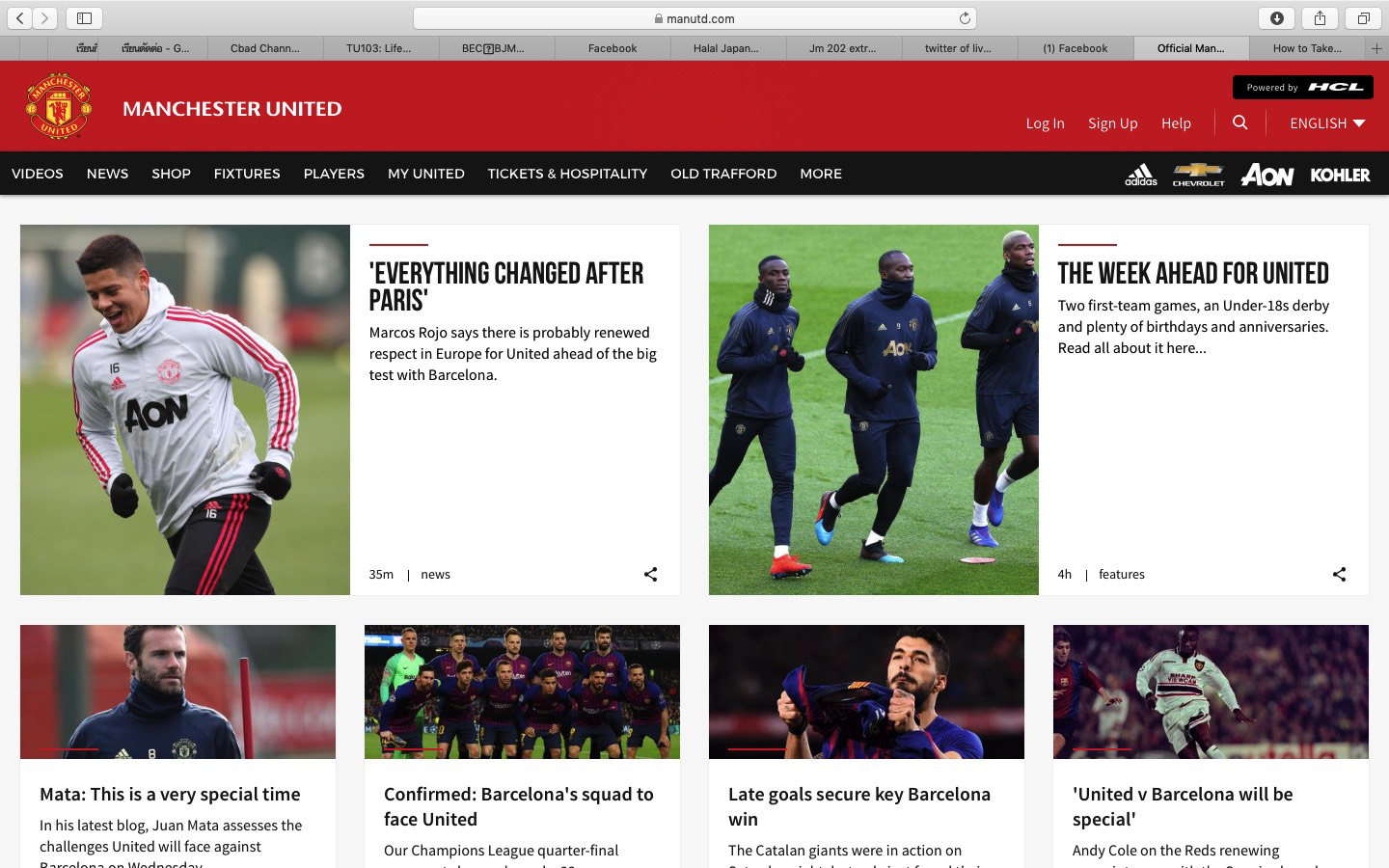This screenshot has height=868, width=1389.
Task: Click the Help link
Action: tap(1176, 123)
